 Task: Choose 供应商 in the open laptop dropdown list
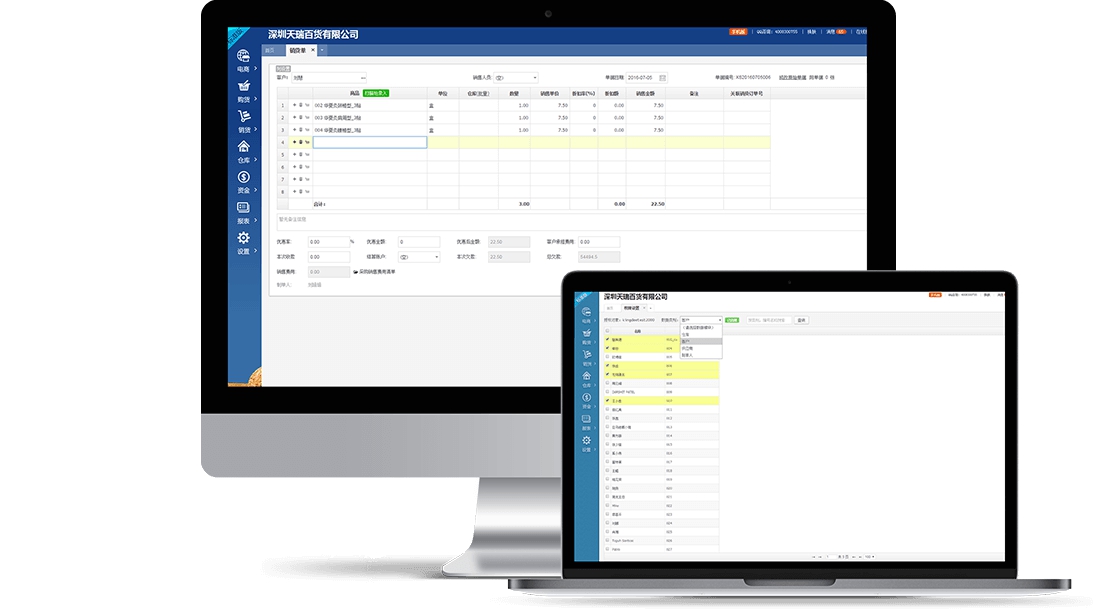click(x=688, y=348)
